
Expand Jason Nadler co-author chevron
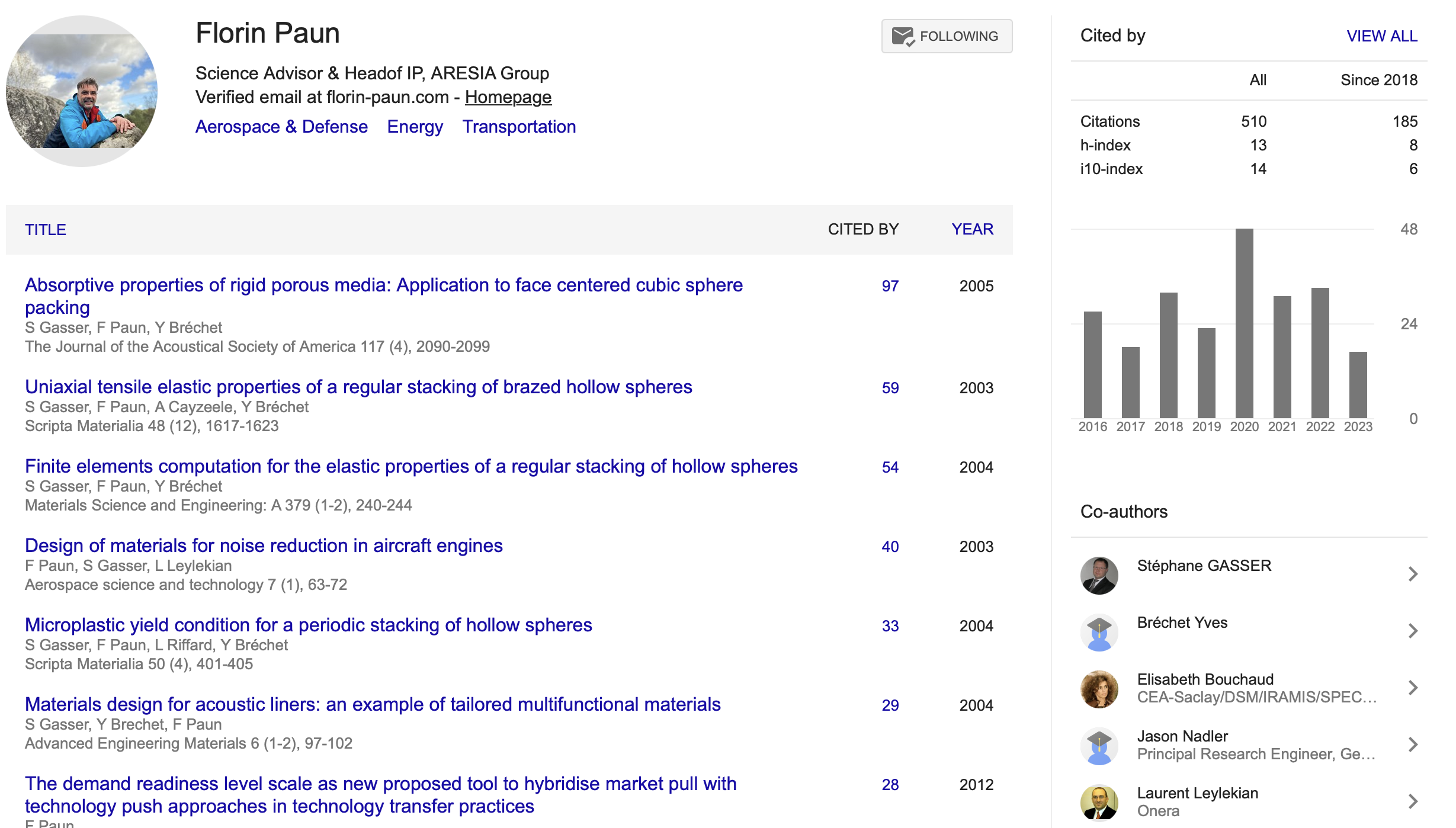1413,744
